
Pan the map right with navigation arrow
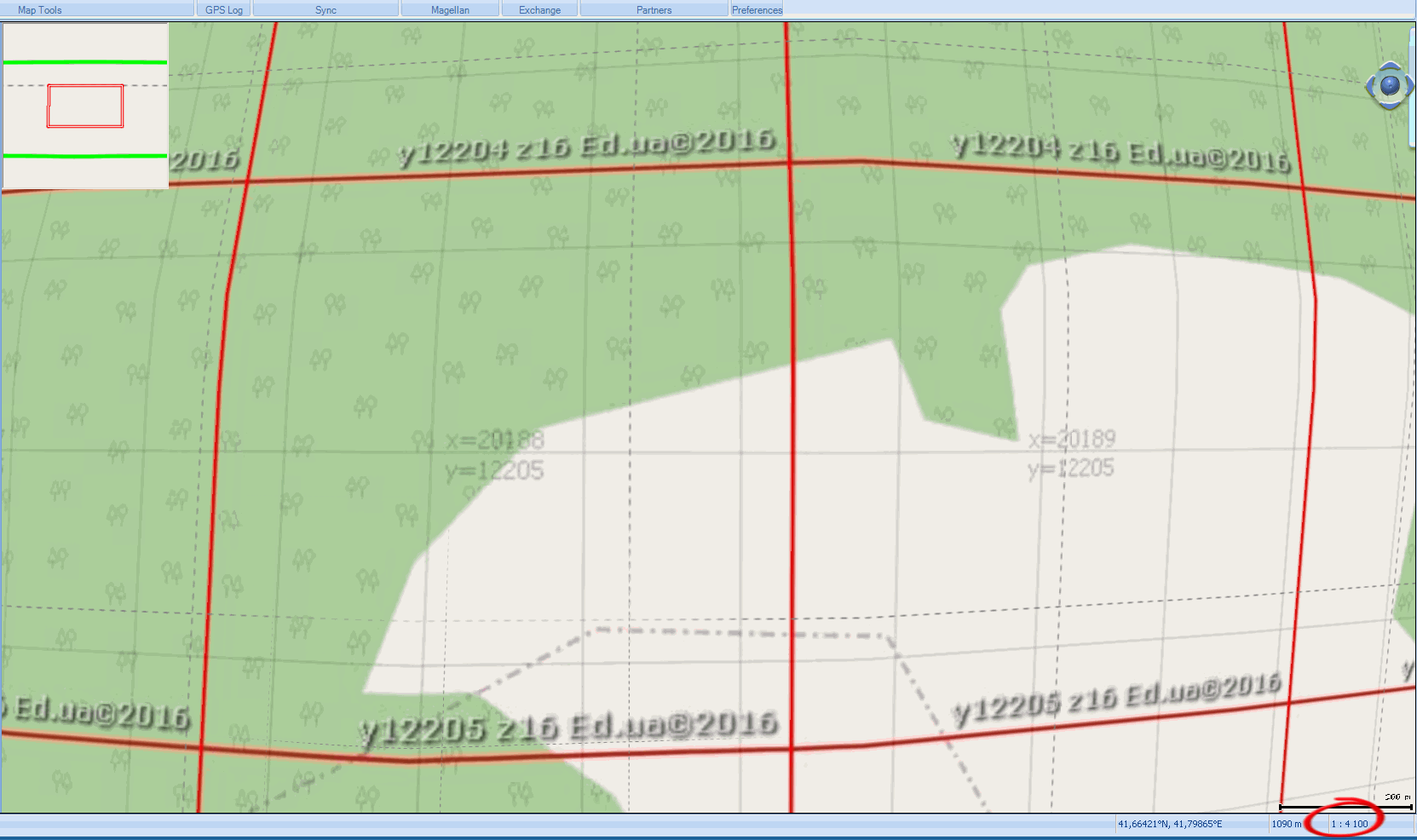point(1410,86)
